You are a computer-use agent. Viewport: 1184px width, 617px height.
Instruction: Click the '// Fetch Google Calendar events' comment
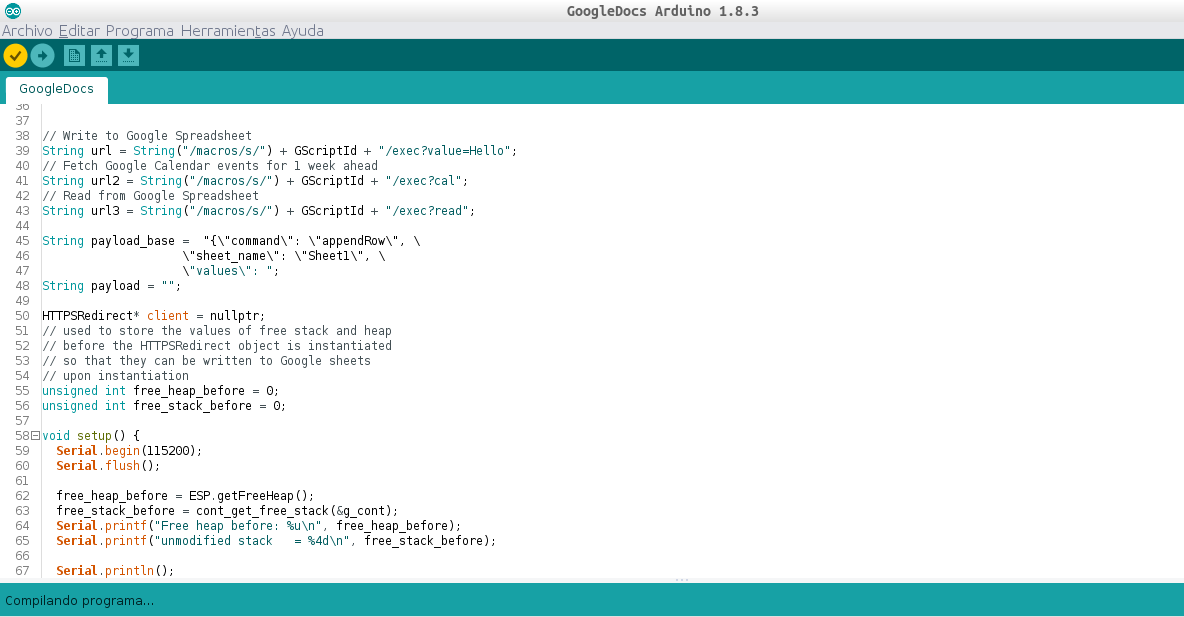pyautogui.click(x=210, y=166)
